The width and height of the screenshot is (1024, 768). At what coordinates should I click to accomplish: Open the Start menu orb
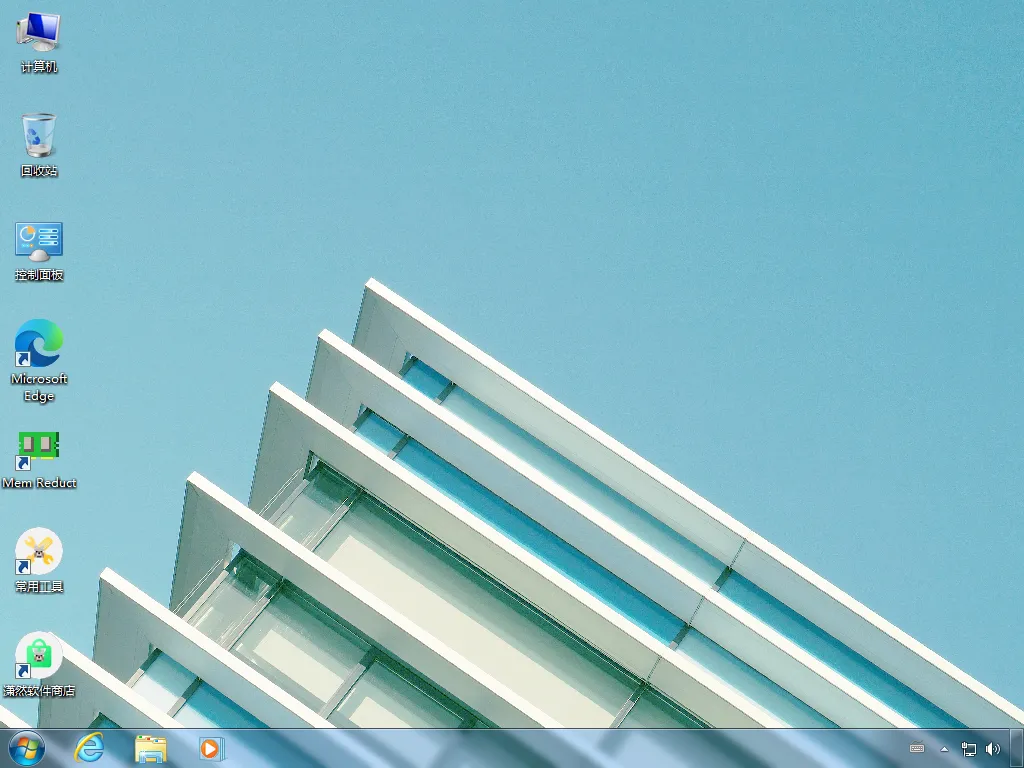(28, 748)
